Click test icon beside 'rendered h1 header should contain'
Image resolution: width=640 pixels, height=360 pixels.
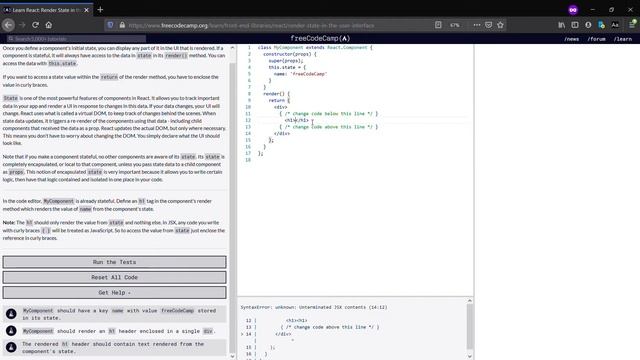(11, 347)
